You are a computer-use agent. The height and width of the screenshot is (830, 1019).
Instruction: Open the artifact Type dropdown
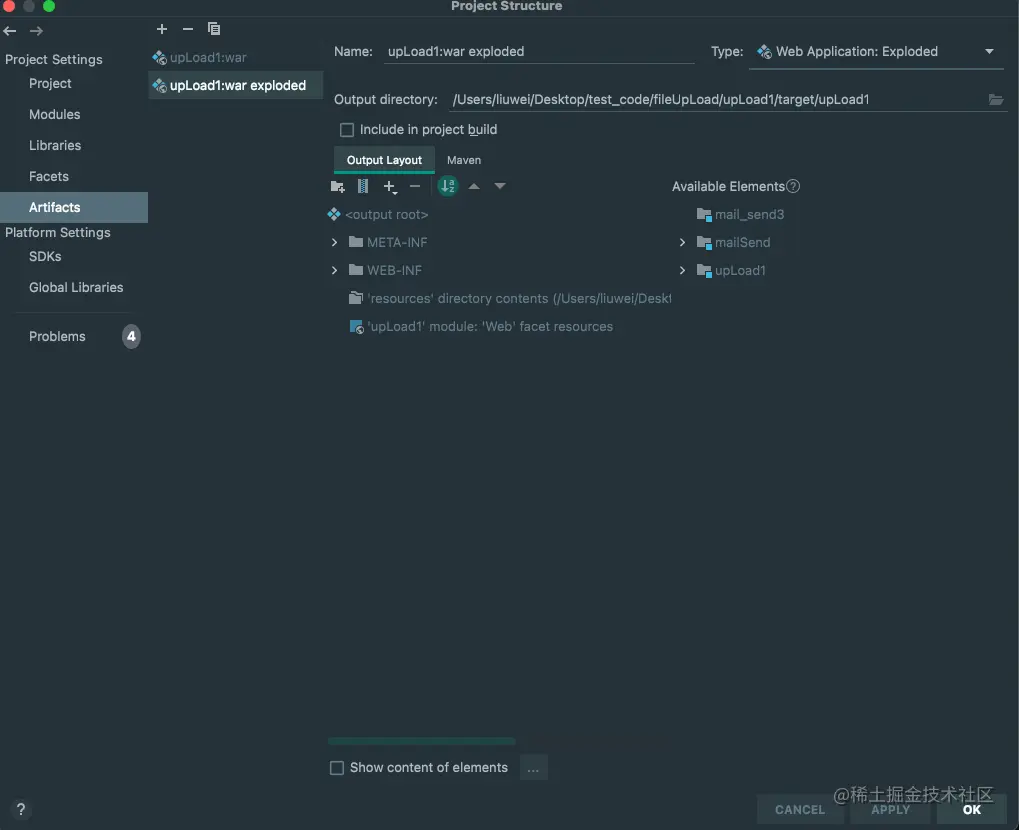876,52
